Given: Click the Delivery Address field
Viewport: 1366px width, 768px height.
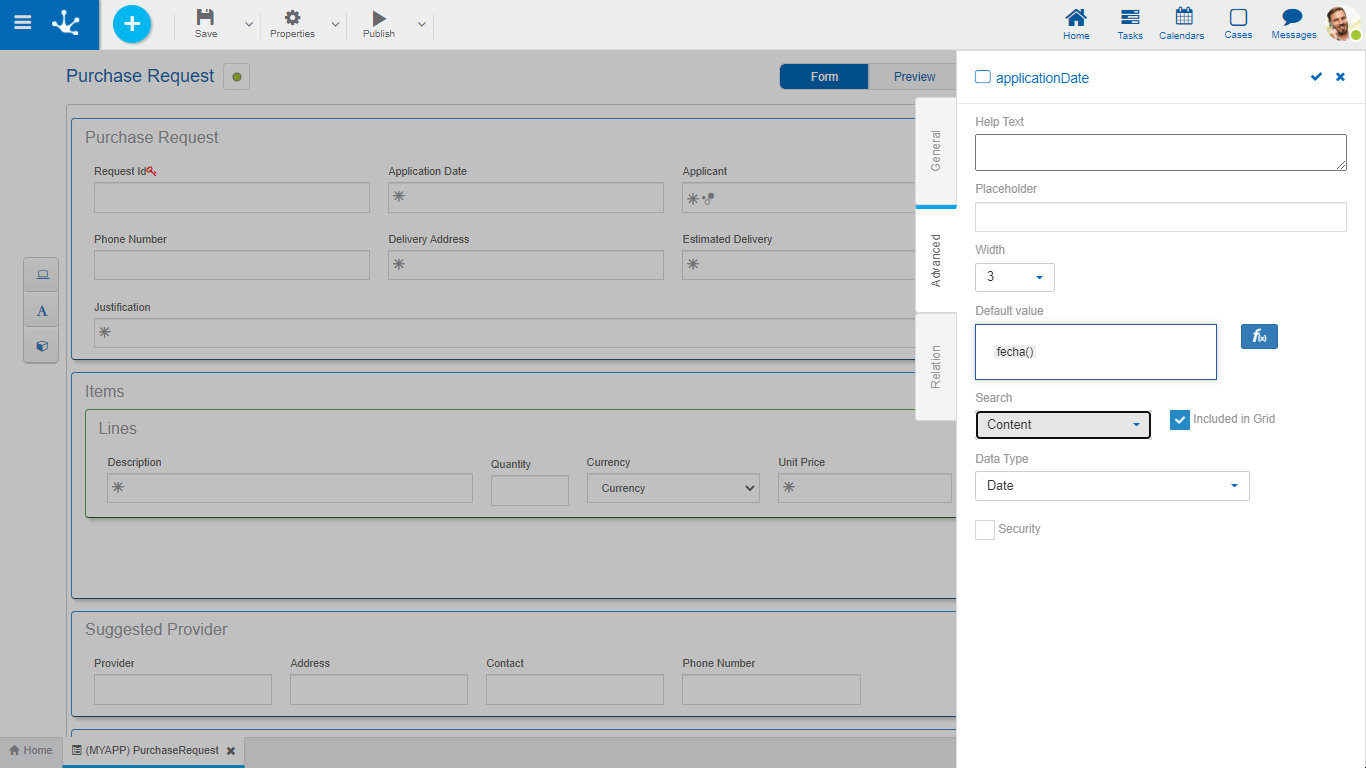Looking at the screenshot, I should (x=526, y=265).
